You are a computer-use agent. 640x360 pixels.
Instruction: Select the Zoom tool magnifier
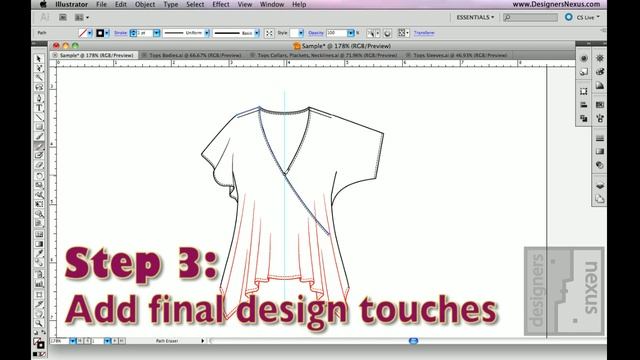39,324
